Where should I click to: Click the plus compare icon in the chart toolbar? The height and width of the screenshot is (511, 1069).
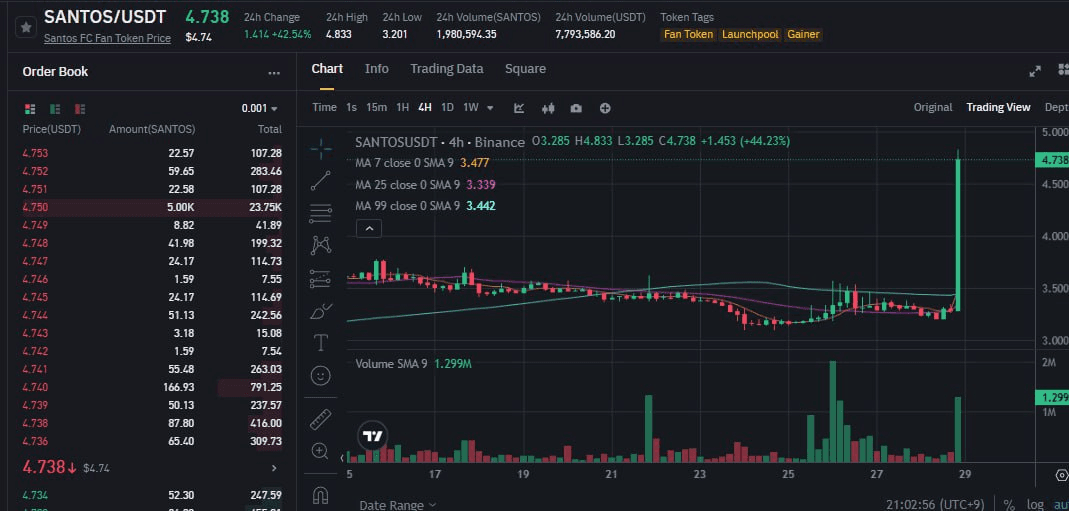[x=605, y=108]
